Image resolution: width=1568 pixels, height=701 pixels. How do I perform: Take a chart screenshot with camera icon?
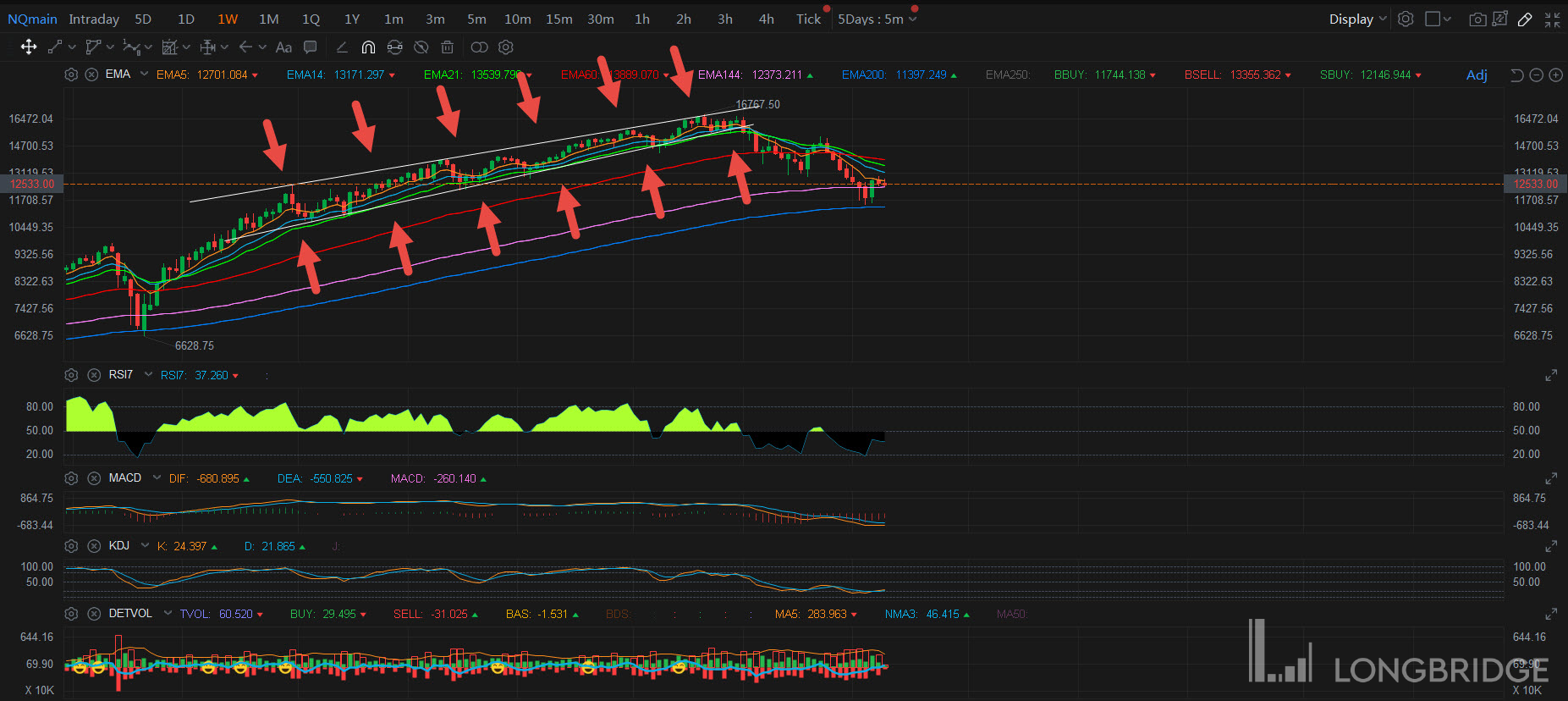point(1477,19)
